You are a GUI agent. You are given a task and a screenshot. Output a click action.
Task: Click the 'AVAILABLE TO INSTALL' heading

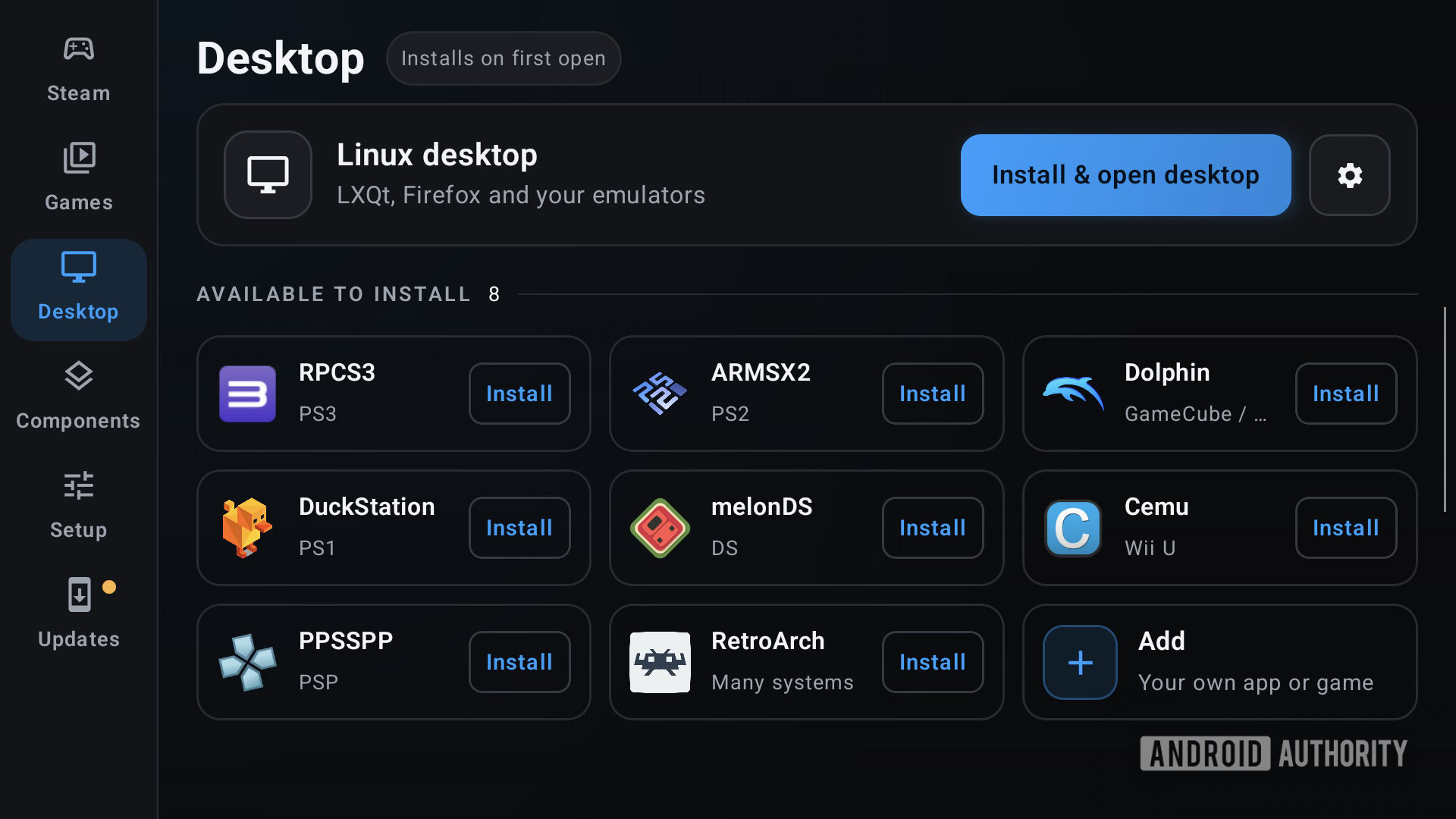[x=334, y=294]
